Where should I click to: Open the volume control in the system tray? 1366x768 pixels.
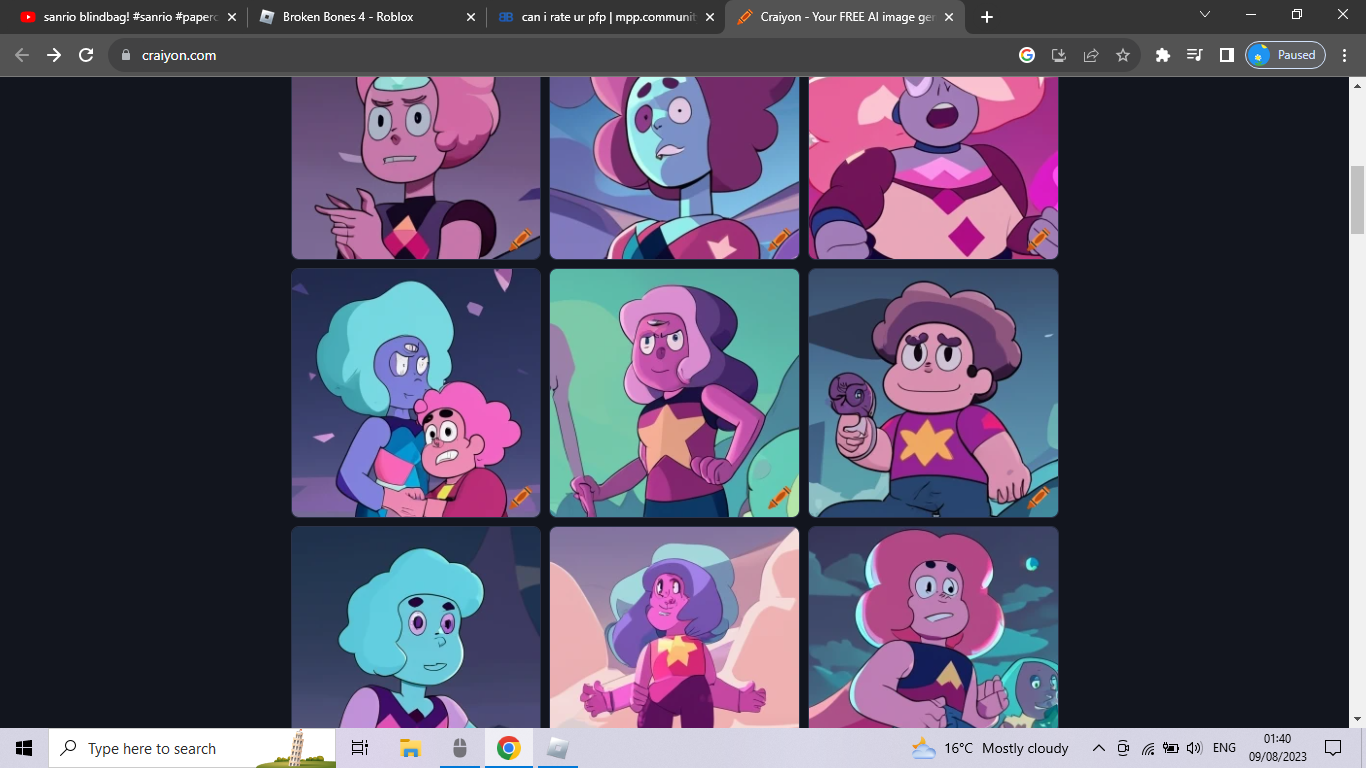[x=1194, y=748]
